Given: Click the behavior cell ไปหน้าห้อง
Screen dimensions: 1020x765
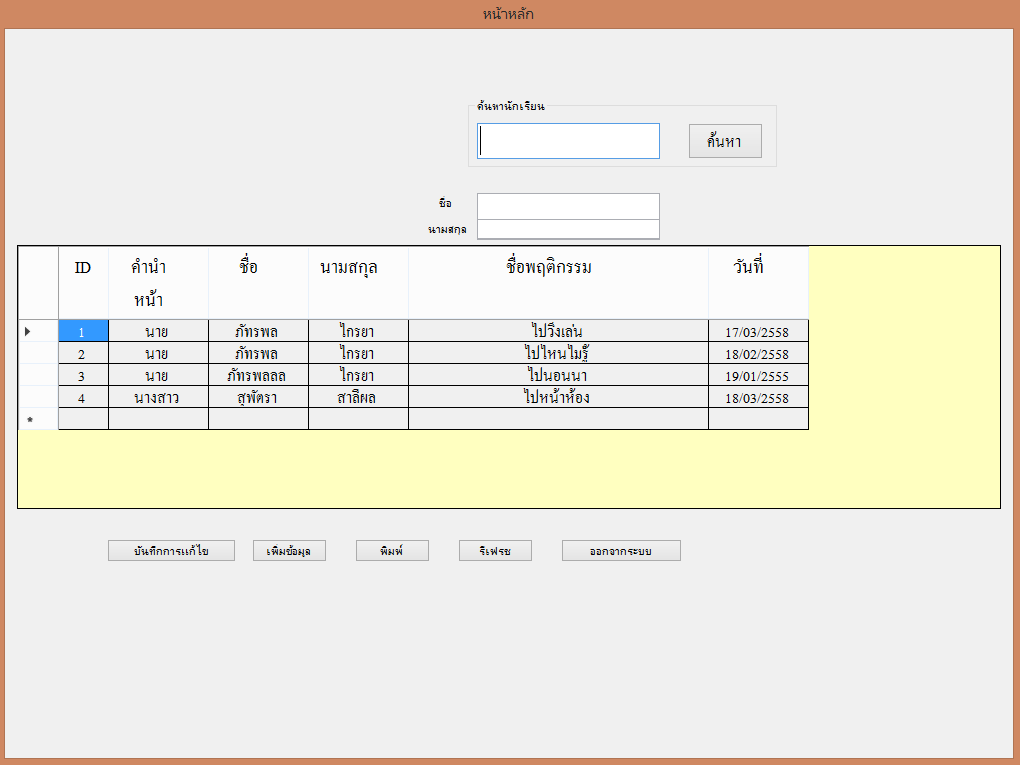Looking at the screenshot, I should (558, 397).
